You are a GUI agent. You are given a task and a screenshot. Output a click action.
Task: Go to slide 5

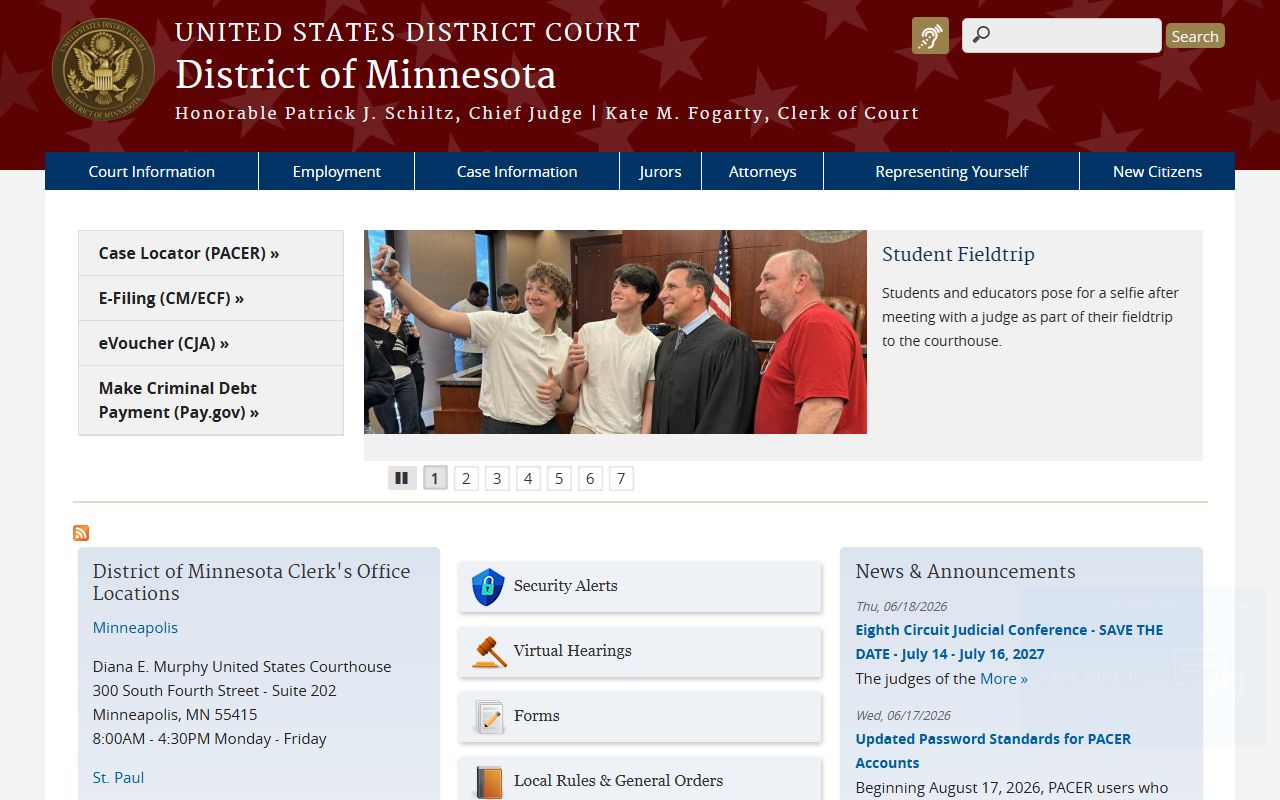(559, 478)
